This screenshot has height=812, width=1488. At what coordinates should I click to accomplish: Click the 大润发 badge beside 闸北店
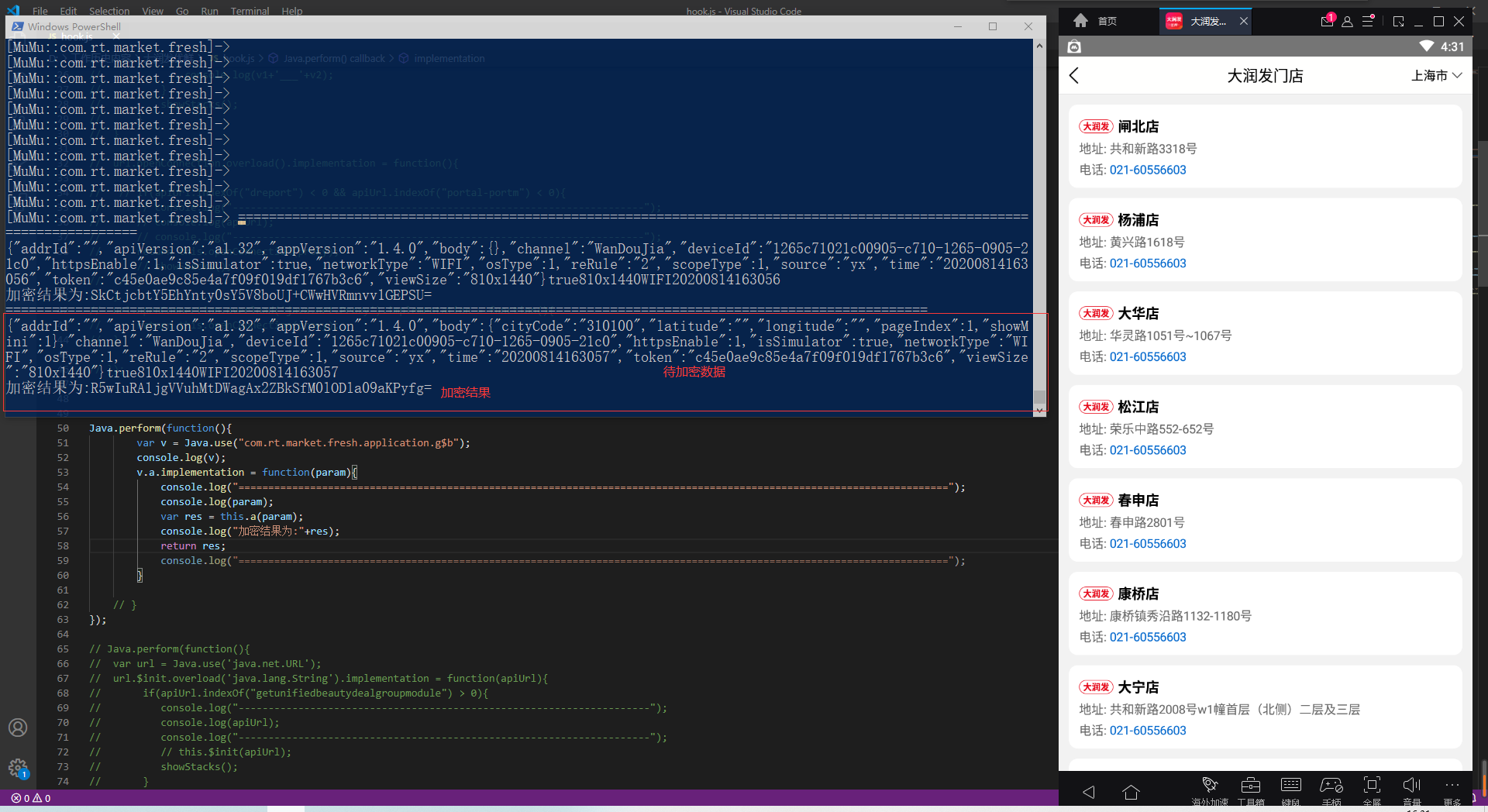1096,126
